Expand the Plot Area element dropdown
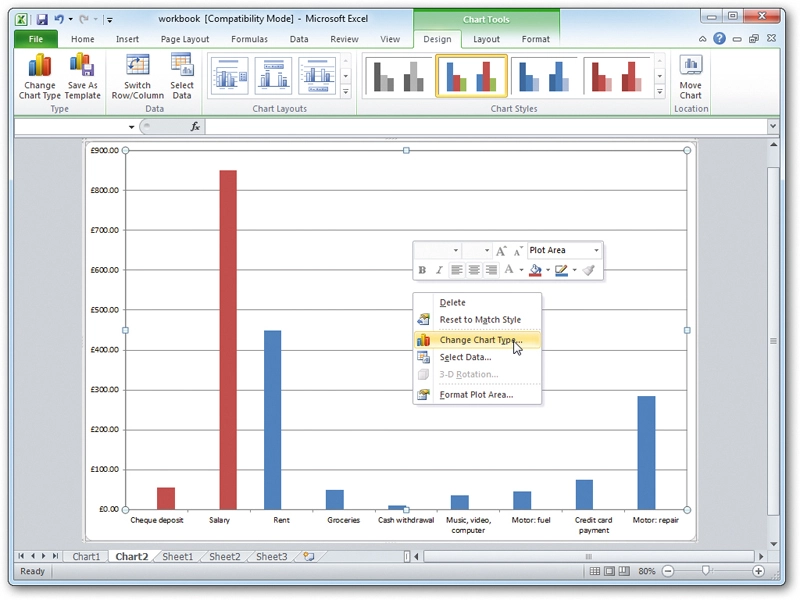The image size is (800, 600). [x=596, y=251]
